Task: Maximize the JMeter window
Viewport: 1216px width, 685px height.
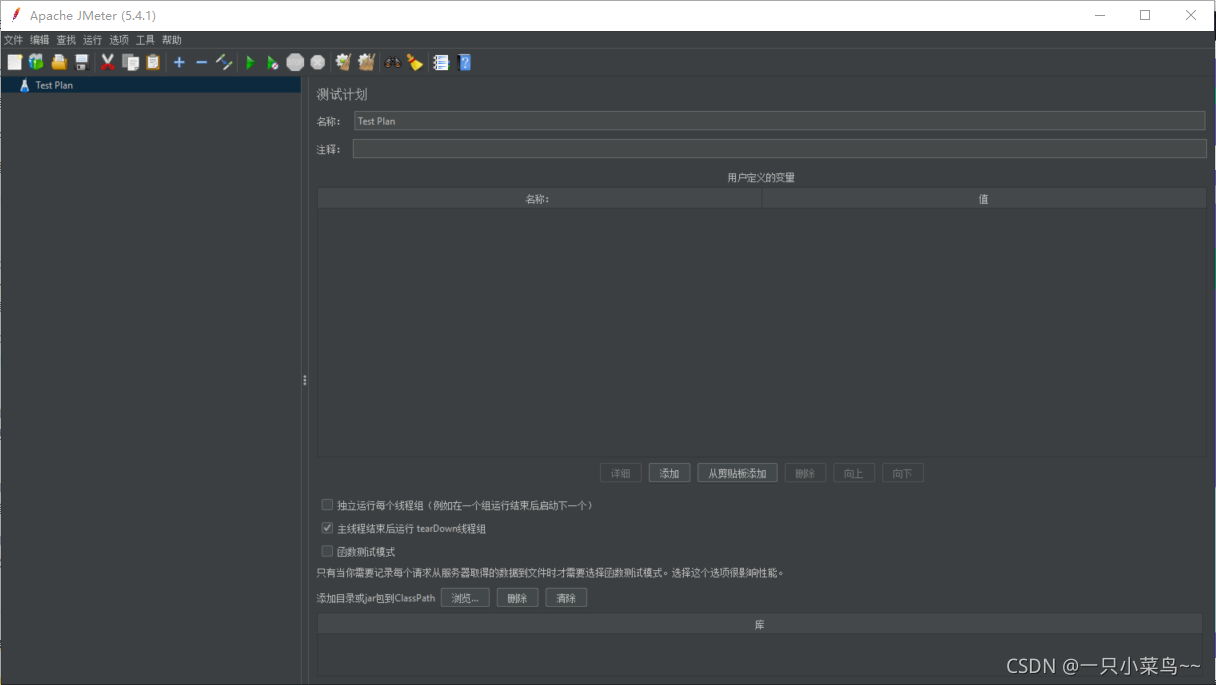Action: tap(1145, 15)
